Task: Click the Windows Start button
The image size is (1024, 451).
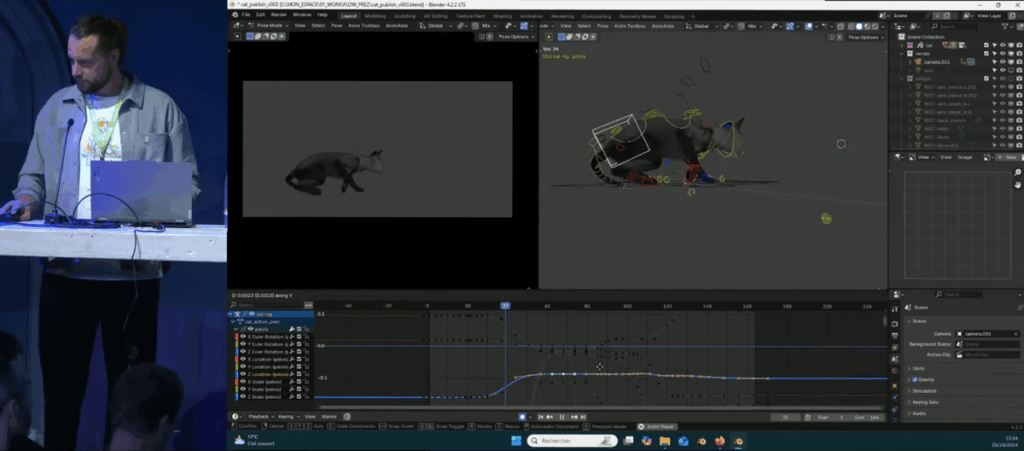Action: [516, 441]
